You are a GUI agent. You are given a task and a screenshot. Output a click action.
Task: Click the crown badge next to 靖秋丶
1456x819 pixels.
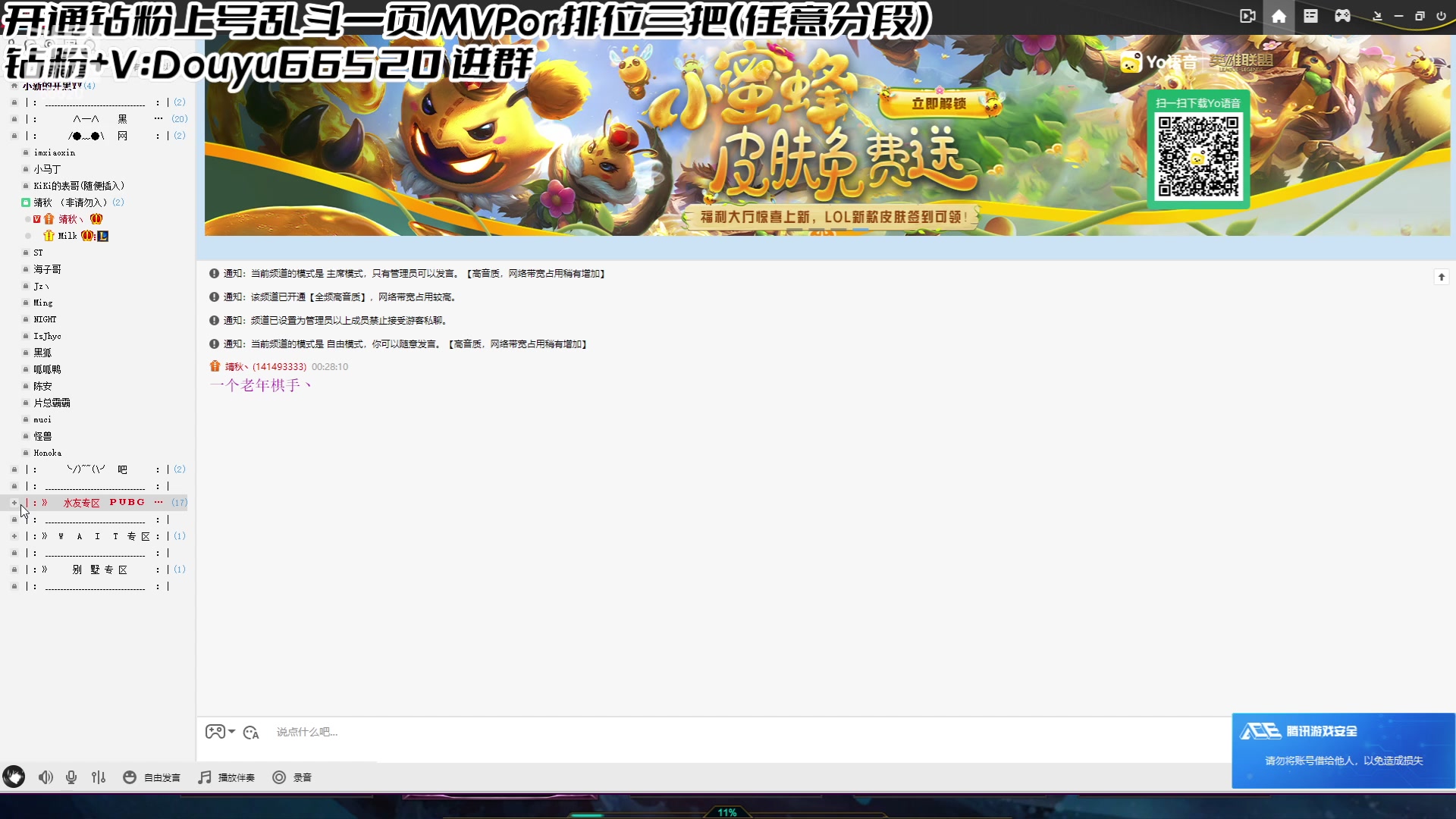point(96,219)
